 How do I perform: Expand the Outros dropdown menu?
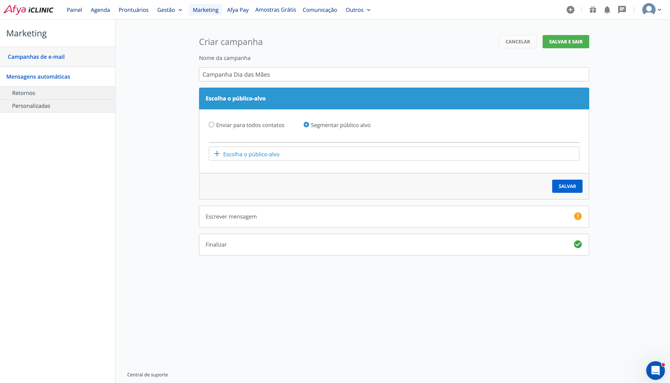tap(358, 10)
